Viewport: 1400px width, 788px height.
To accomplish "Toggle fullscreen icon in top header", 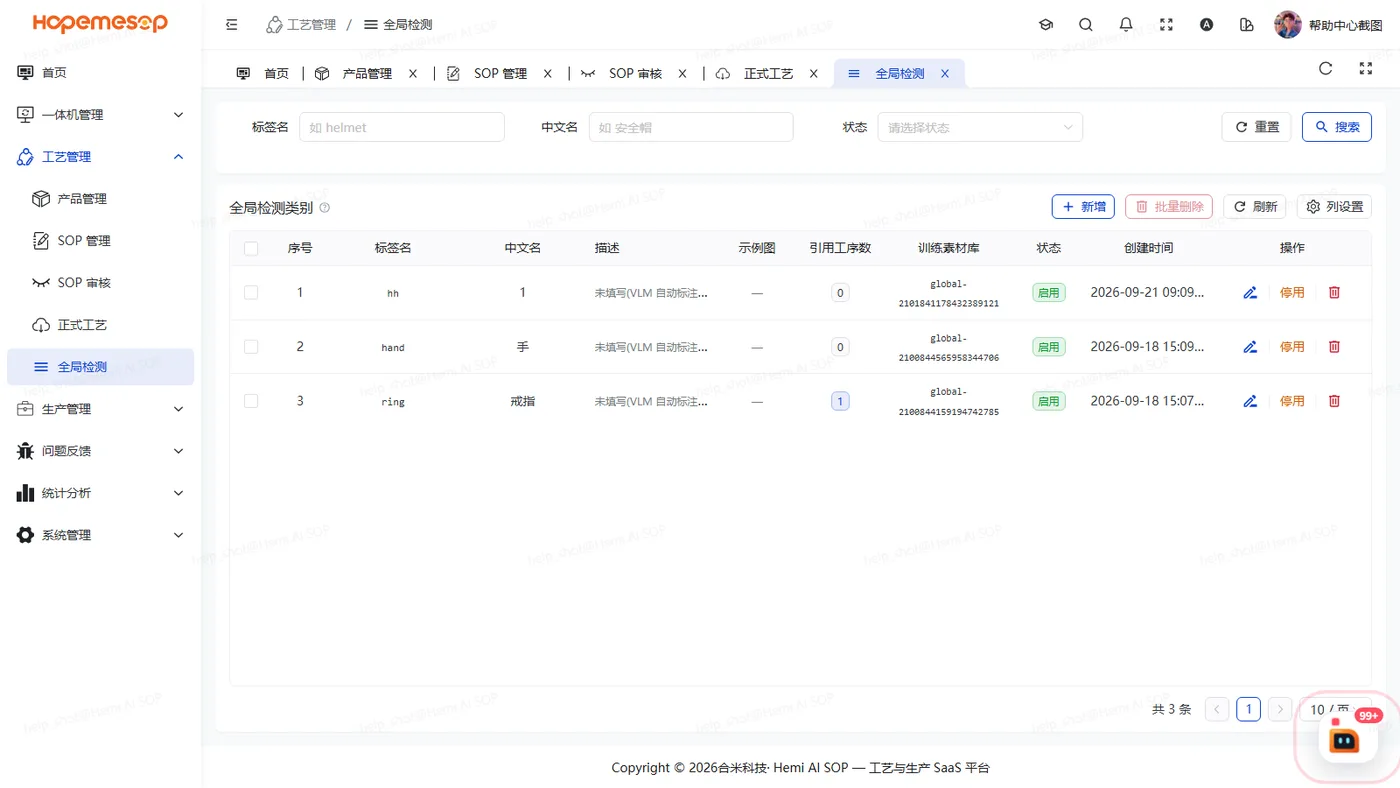I will click(1166, 25).
